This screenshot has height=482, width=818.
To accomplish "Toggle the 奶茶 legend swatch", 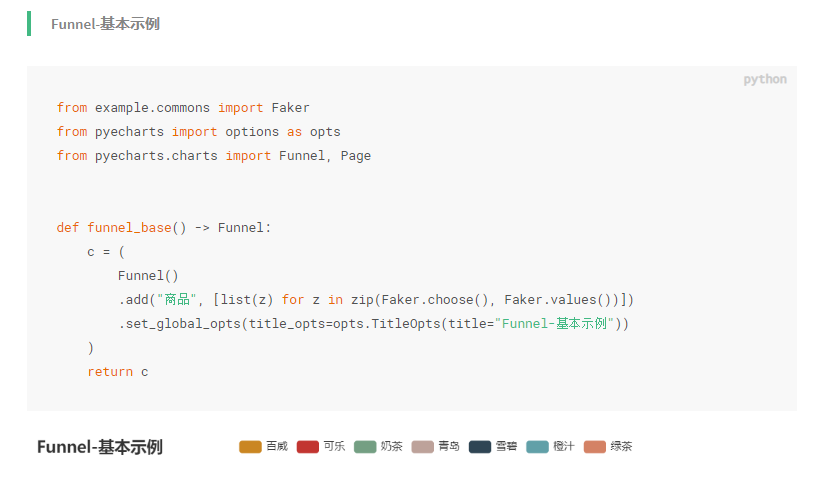I will 365,447.
